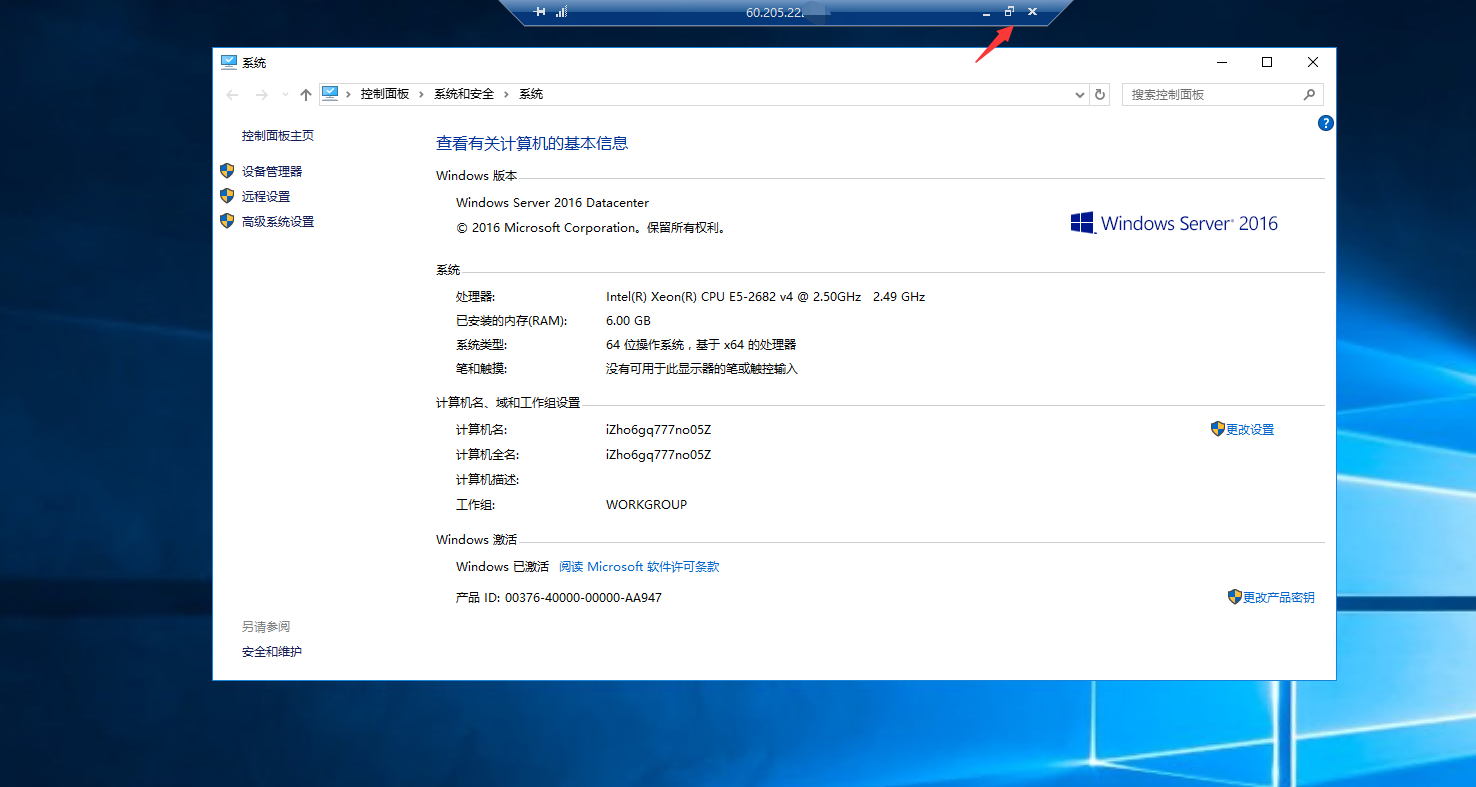Screen dimensions: 1476x787
Task: Select the full computer name 计算机全名 value
Action: tap(658, 455)
